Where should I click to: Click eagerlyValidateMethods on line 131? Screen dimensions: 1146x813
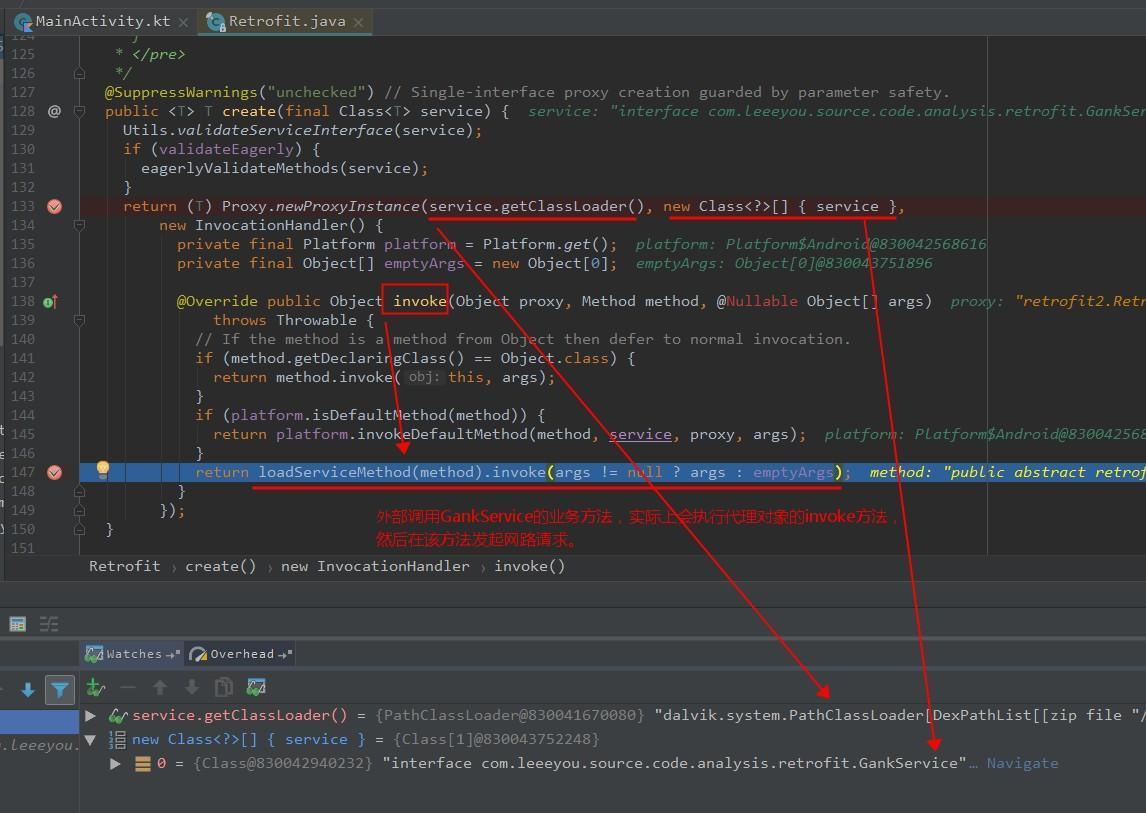[240, 168]
